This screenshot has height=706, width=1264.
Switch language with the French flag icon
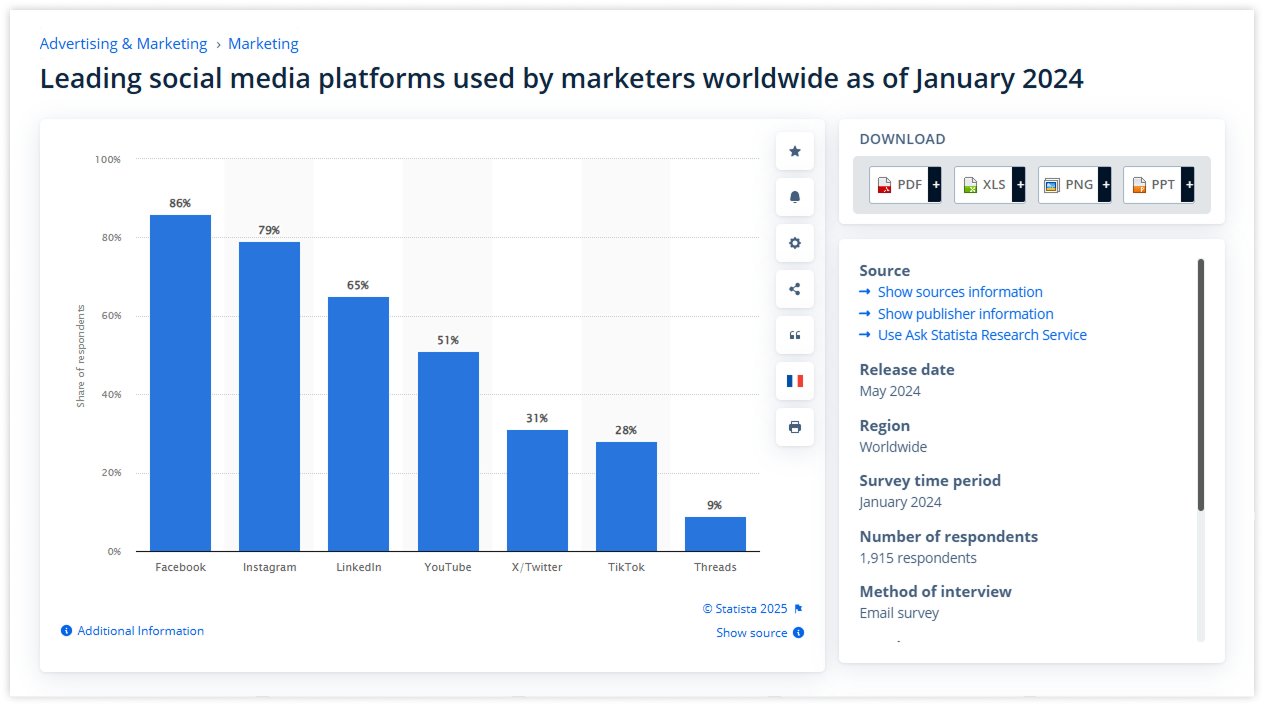pyautogui.click(x=795, y=381)
